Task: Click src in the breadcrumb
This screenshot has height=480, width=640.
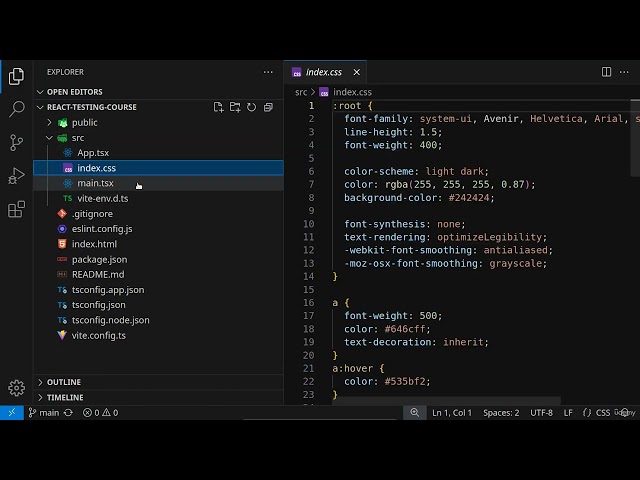Action: pyautogui.click(x=301, y=92)
